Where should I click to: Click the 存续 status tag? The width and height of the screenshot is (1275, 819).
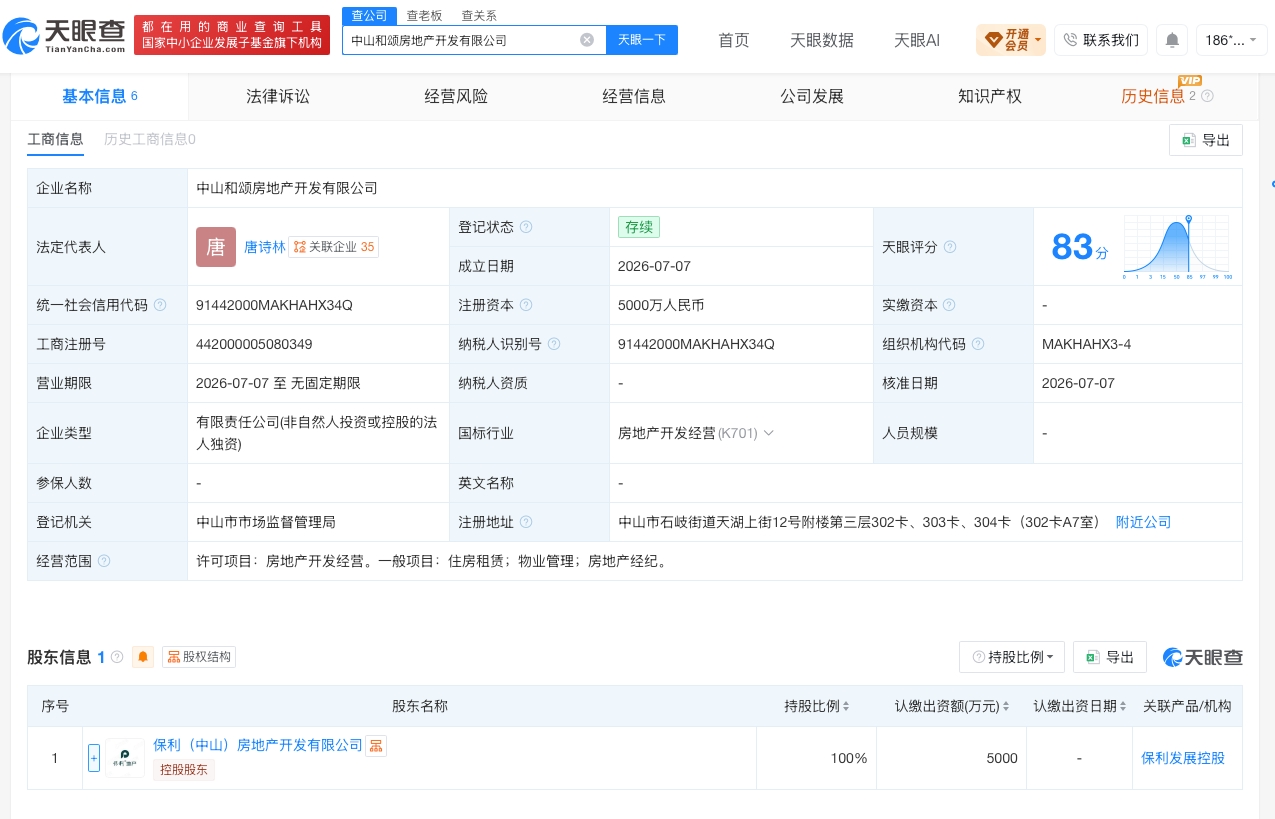639,227
